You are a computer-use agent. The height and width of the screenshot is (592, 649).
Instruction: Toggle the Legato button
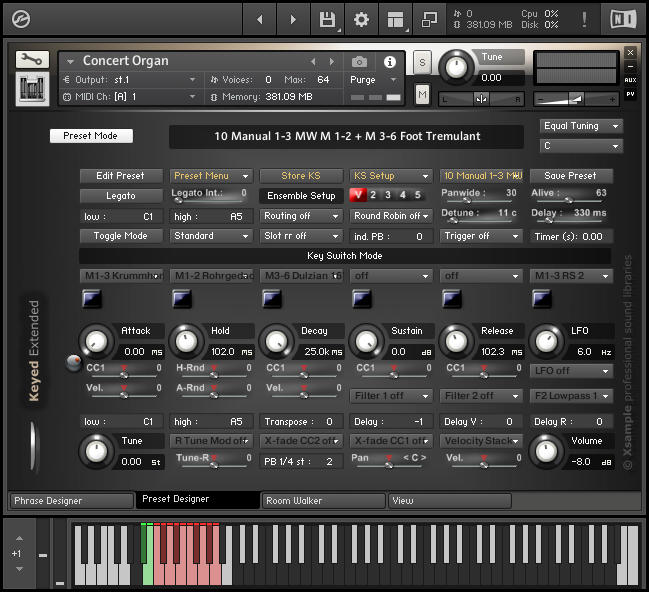tap(121, 196)
